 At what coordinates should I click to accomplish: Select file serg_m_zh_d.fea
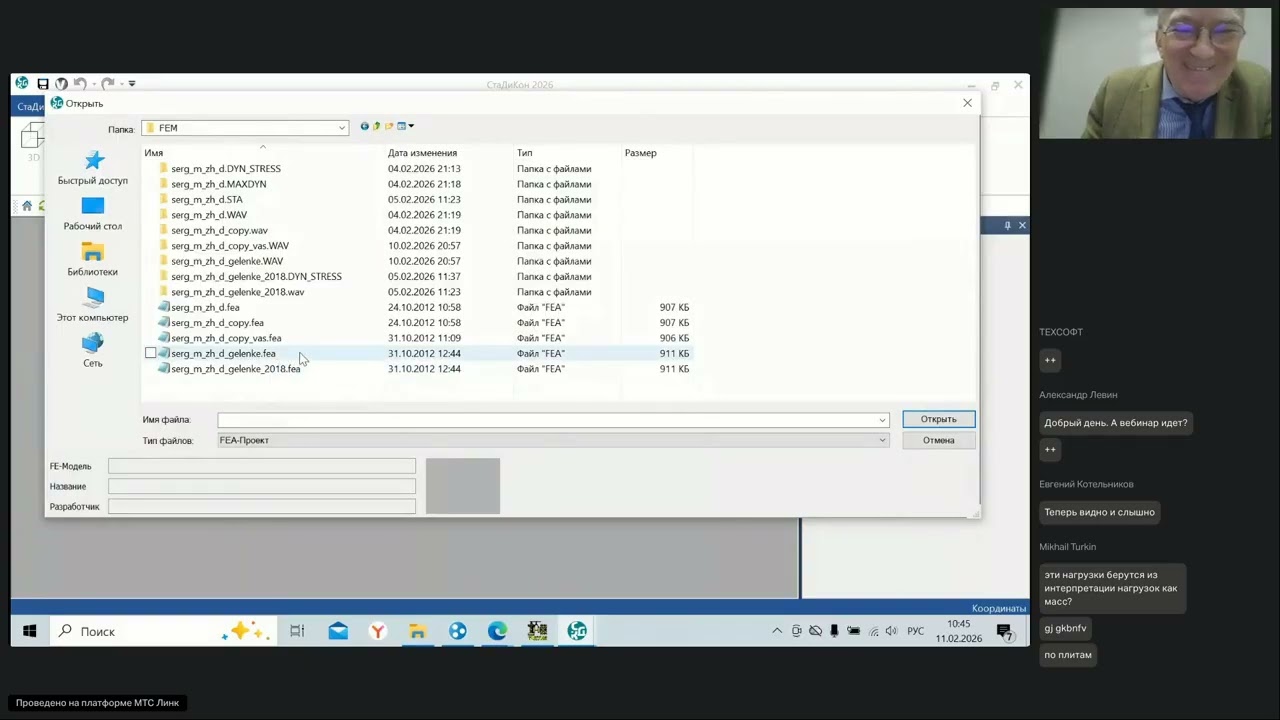205,308
